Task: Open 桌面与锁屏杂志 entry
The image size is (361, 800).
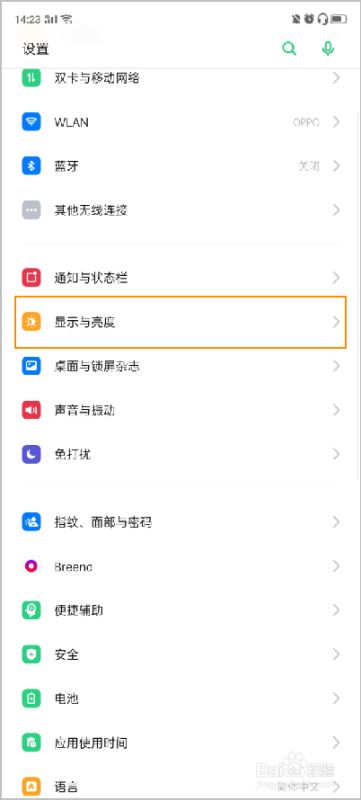Action: coord(180,366)
